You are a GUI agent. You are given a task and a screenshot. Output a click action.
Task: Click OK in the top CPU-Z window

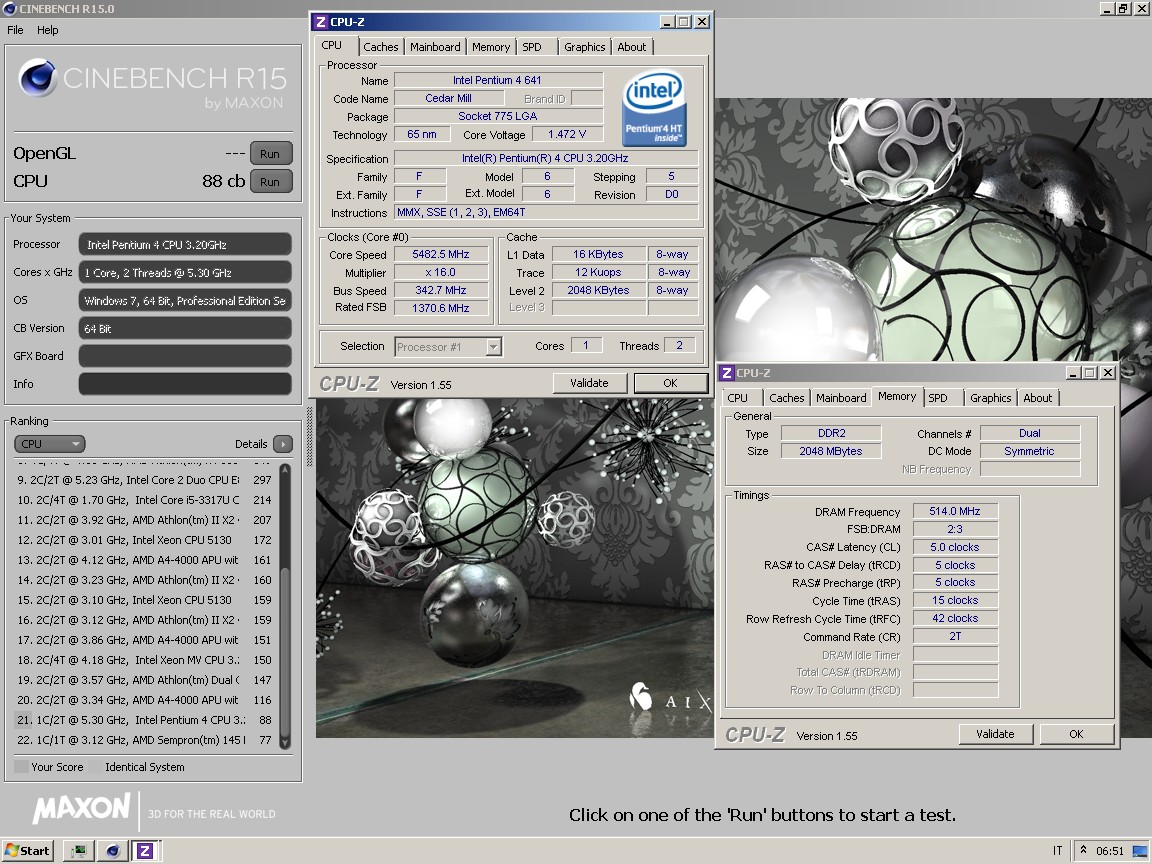[x=670, y=383]
